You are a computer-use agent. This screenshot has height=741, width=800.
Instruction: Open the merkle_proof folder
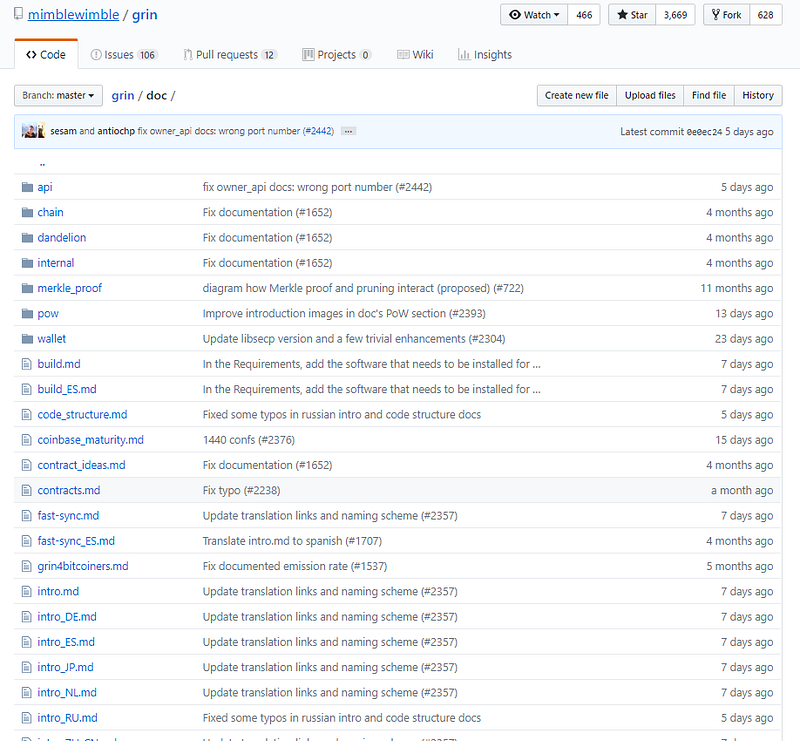point(69,288)
